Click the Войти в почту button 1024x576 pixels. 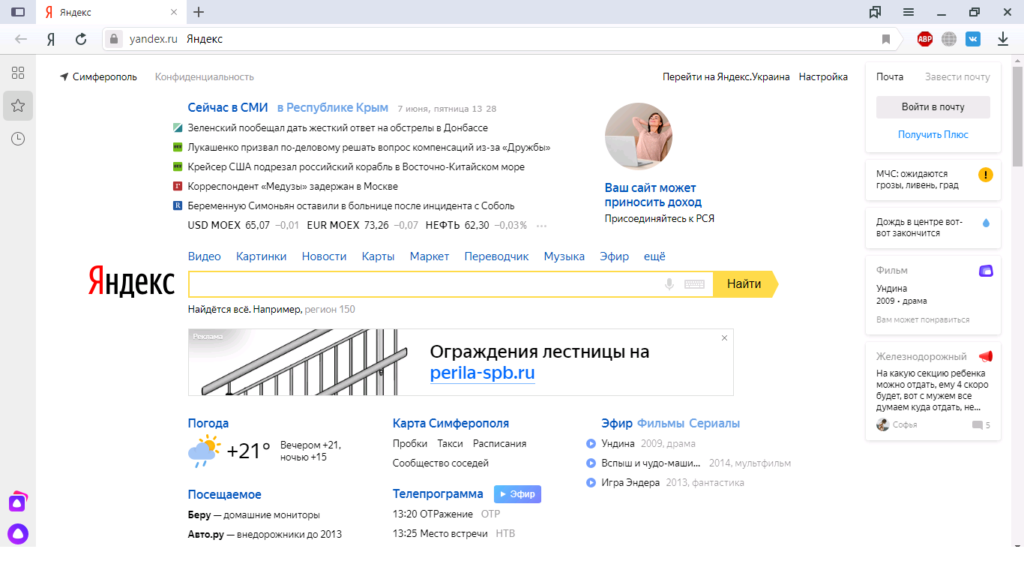[x=933, y=107]
